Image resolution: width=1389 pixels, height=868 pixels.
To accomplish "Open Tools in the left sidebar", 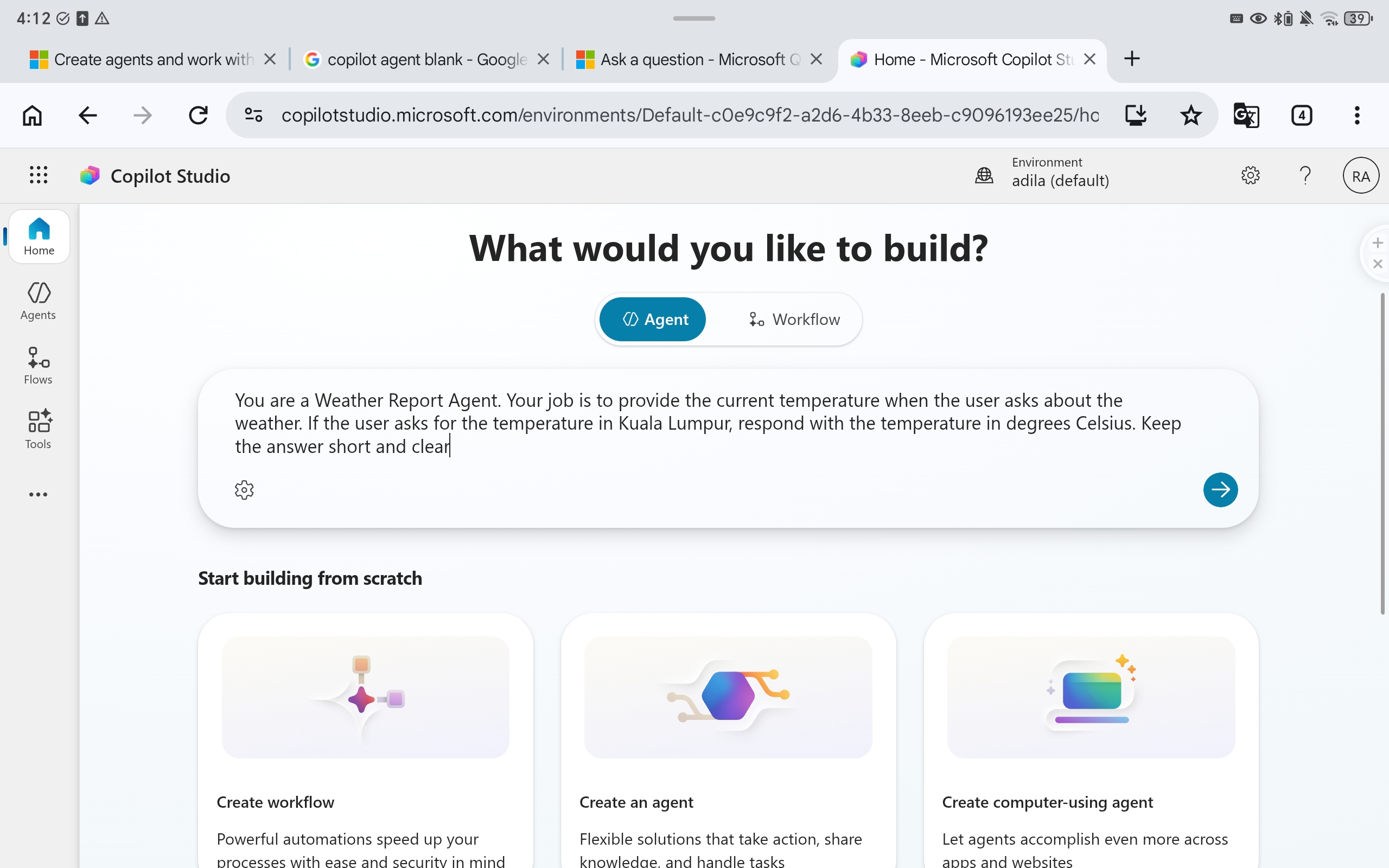I will [39, 430].
